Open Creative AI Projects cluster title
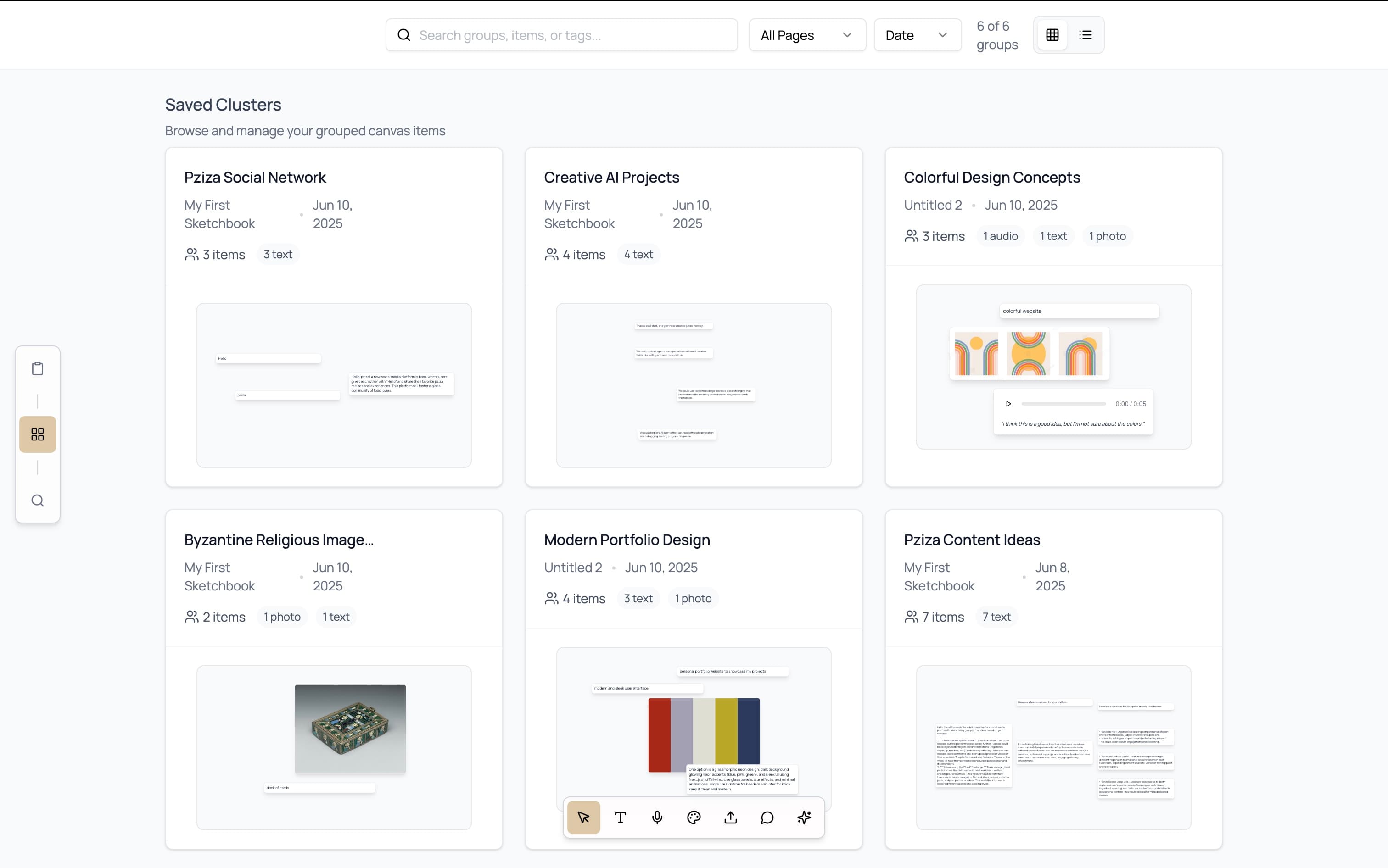The height and width of the screenshot is (868, 1388). pos(611,178)
